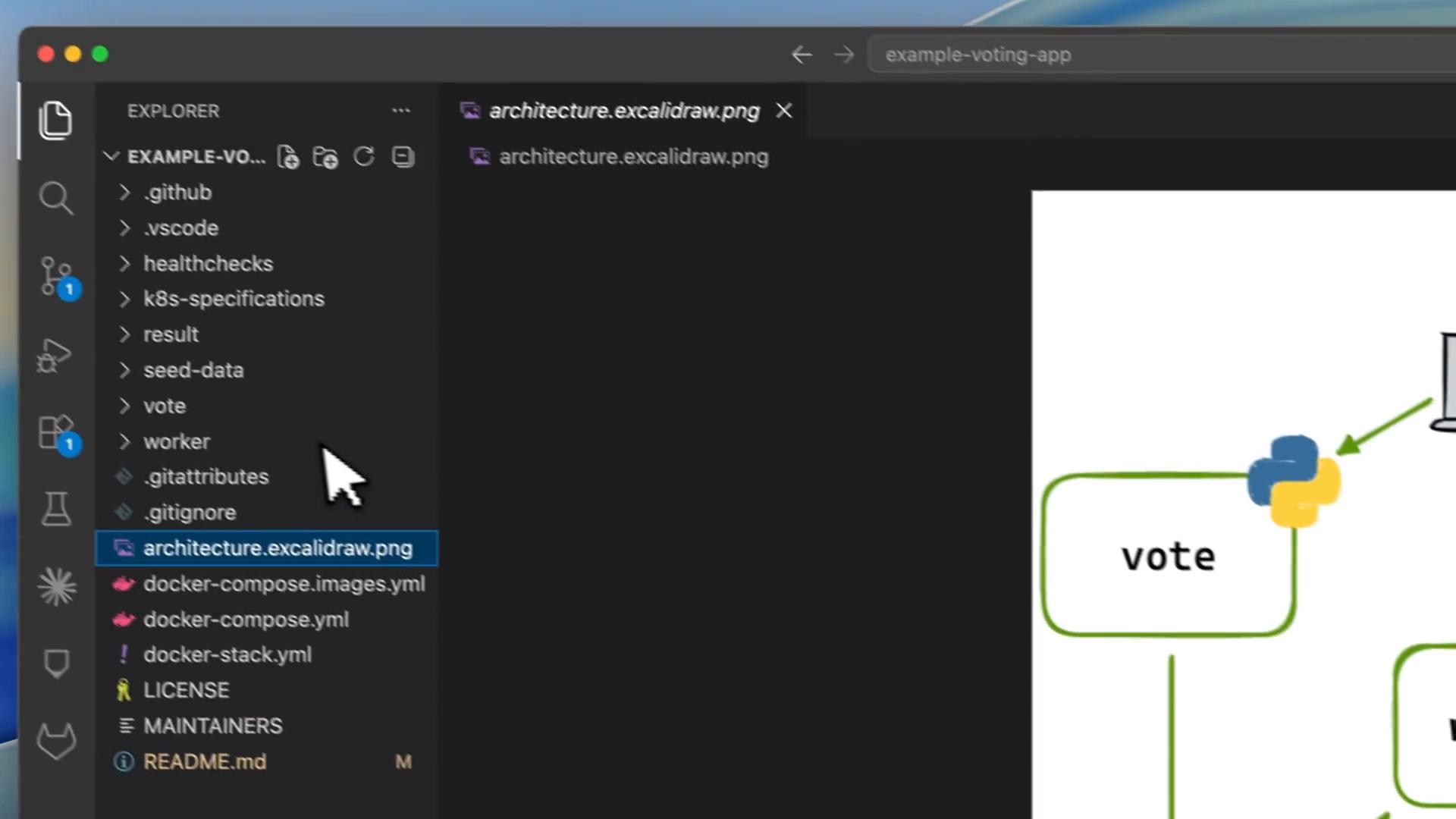Expand the worker folder
The height and width of the screenshot is (819, 1456).
(x=266, y=441)
